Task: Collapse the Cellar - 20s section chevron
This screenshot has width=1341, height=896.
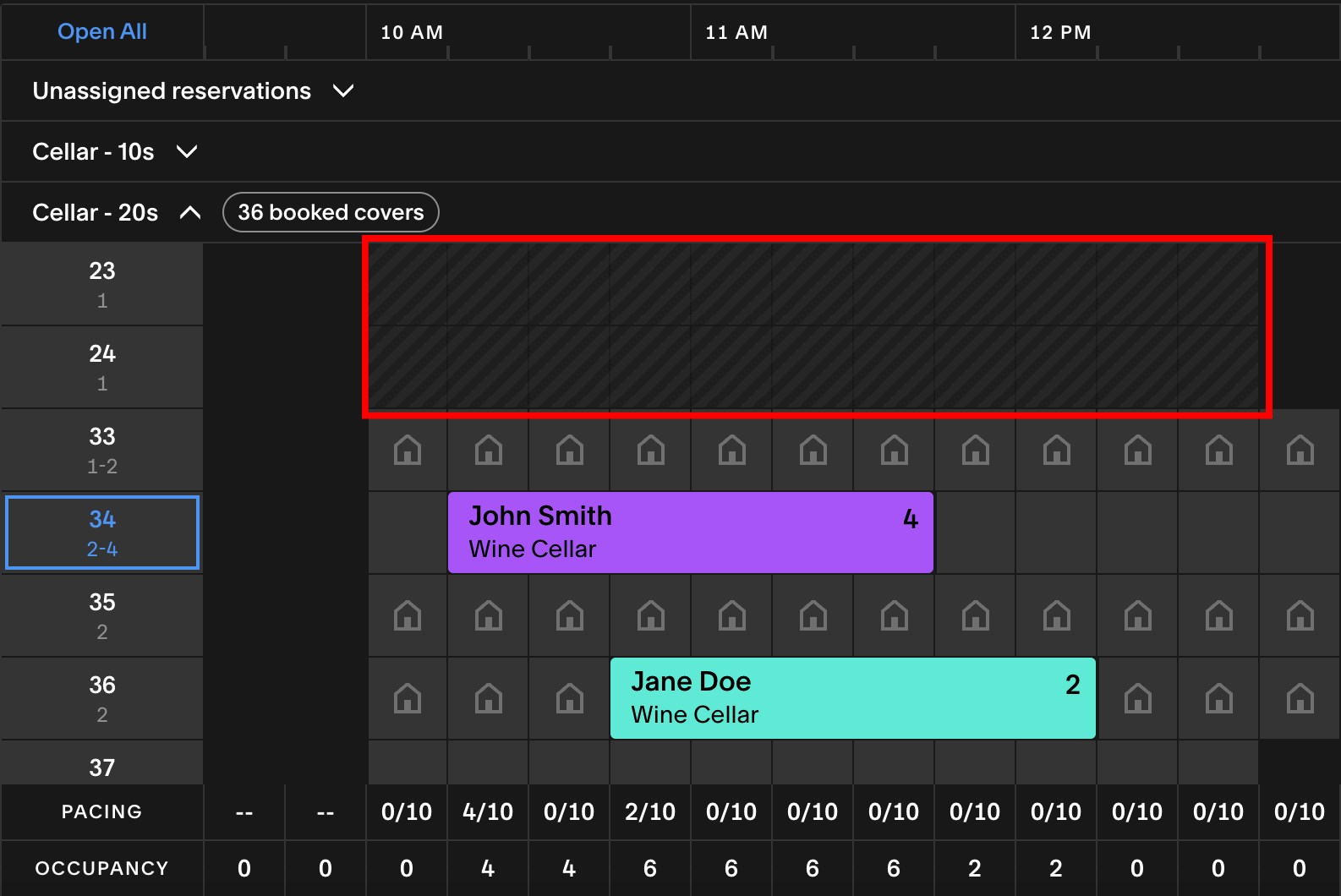Action: 190,212
